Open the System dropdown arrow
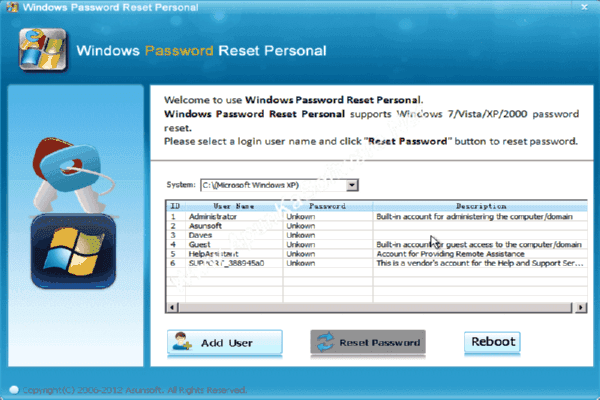Viewport: 600px width, 400px height. (352, 185)
